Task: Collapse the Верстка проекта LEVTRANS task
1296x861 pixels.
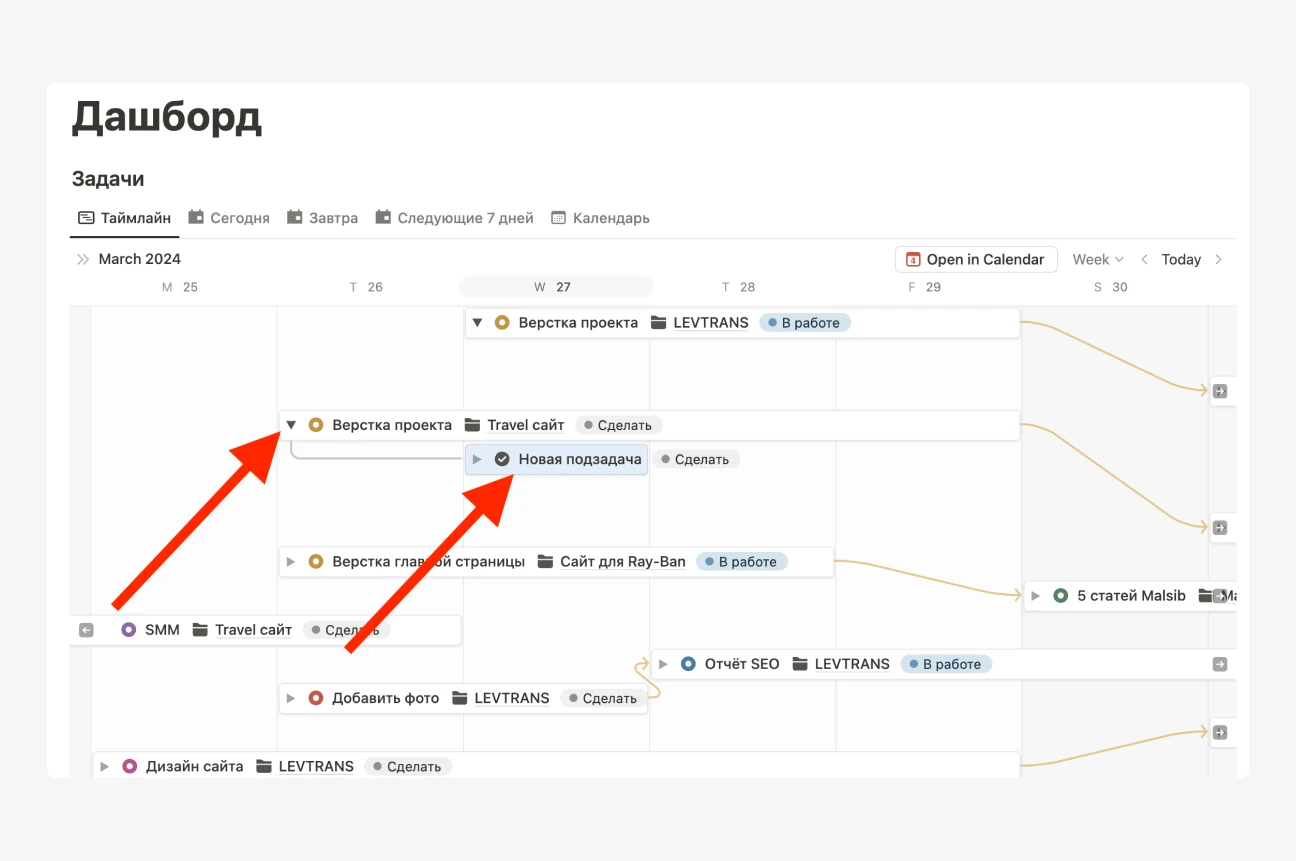Action: 477,323
